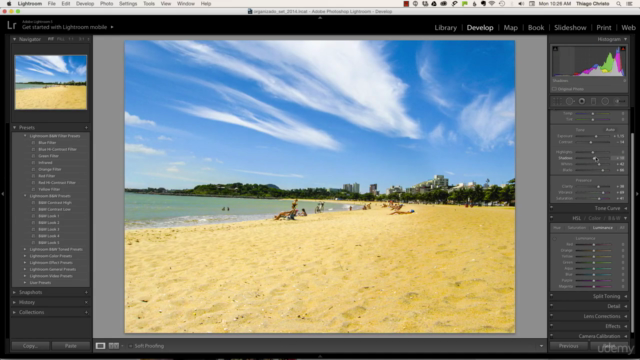The image size is (640, 360).
Task: Click the Navigator preview thumbnail
Action: 51,82
